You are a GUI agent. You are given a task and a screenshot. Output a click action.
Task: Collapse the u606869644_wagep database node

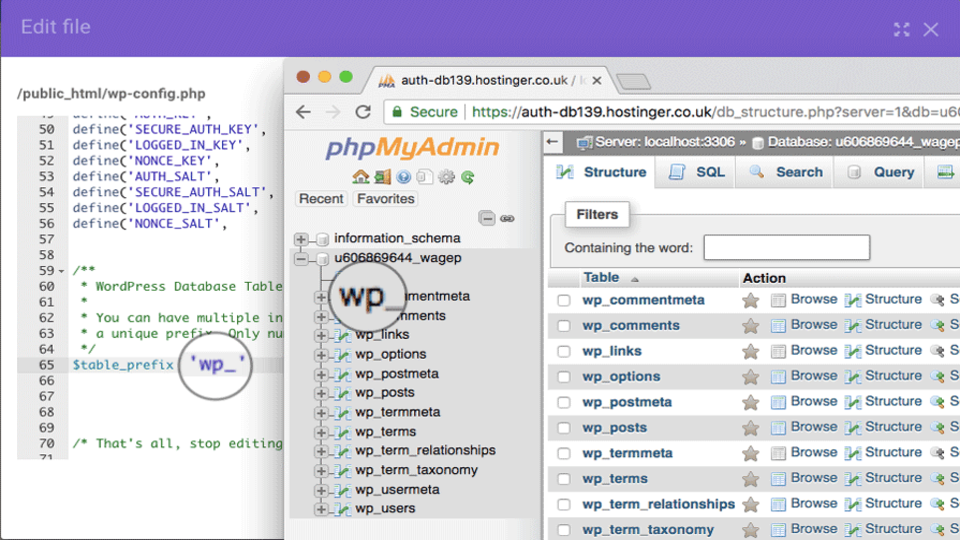(x=301, y=259)
